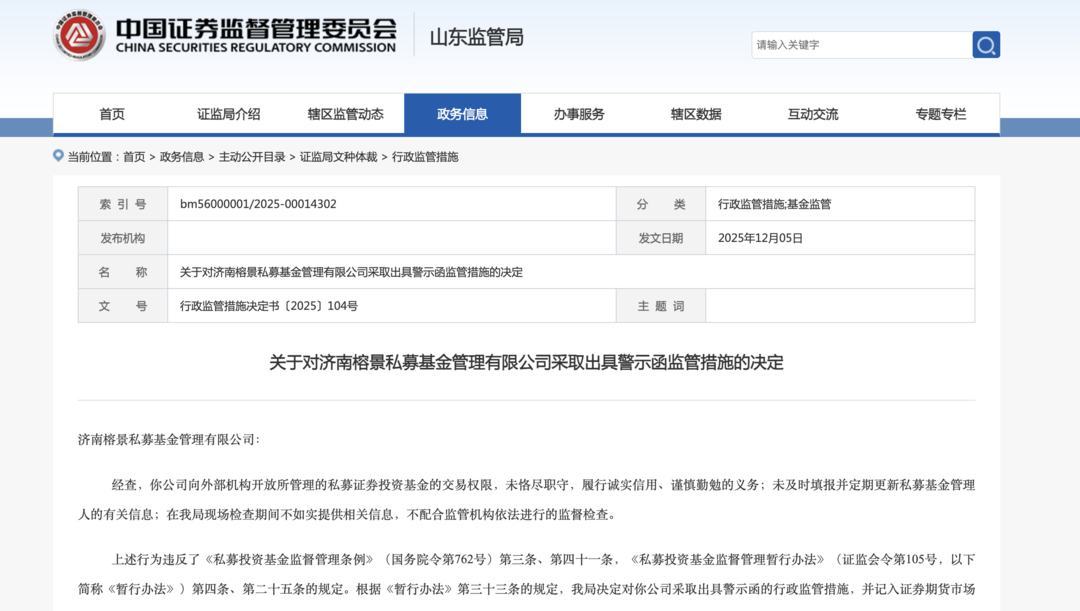
Task: Click the index number bm56000001/2025-00014302
Action: [x=258, y=204]
